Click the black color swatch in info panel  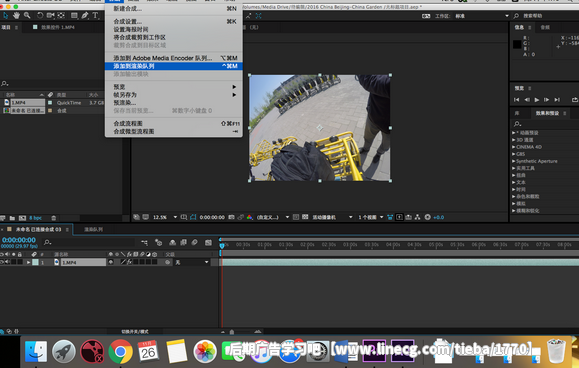pos(517,44)
